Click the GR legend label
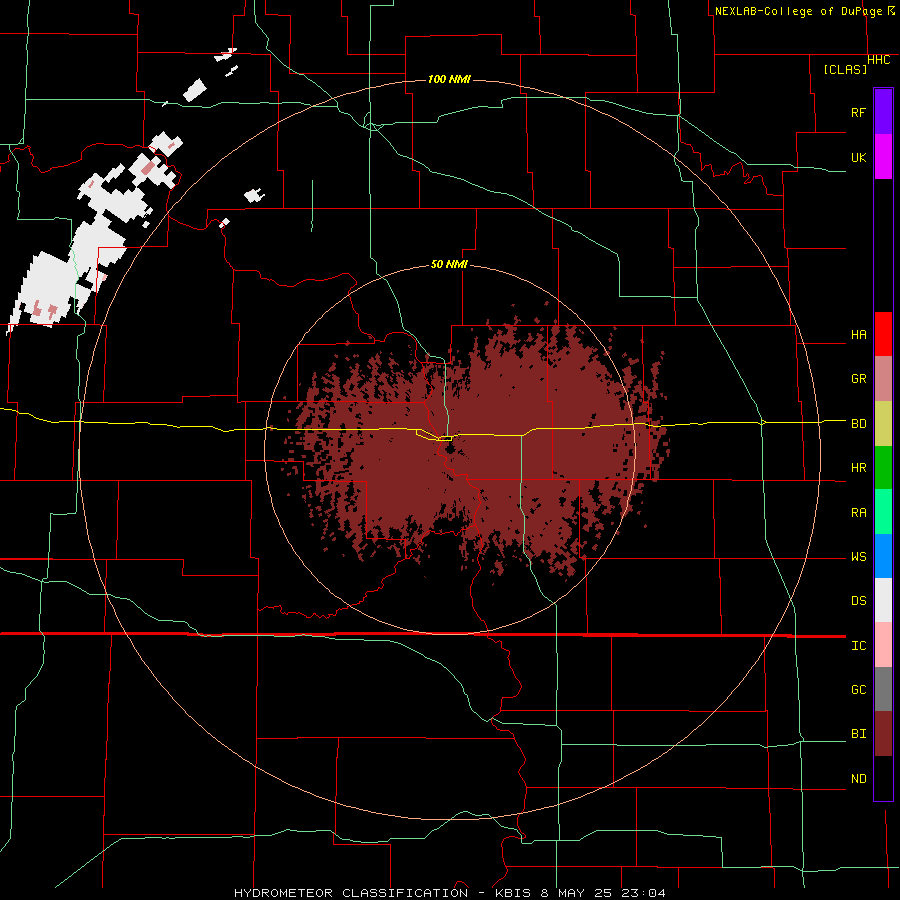This screenshot has width=900, height=900. pyautogui.click(x=858, y=379)
